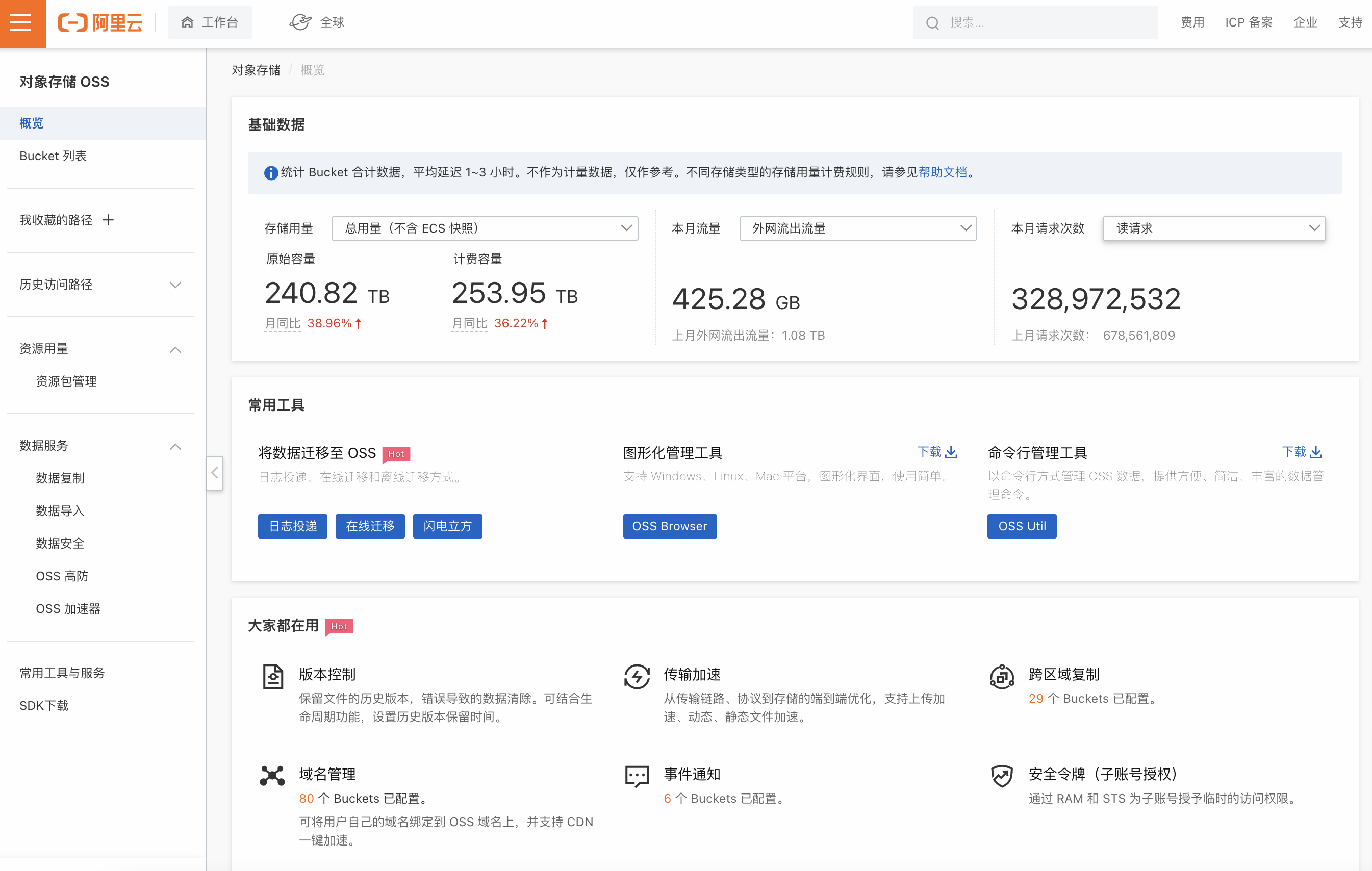Download the 图形化管理工具
The height and width of the screenshot is (871, 1372).
click(x=937, y=452)
